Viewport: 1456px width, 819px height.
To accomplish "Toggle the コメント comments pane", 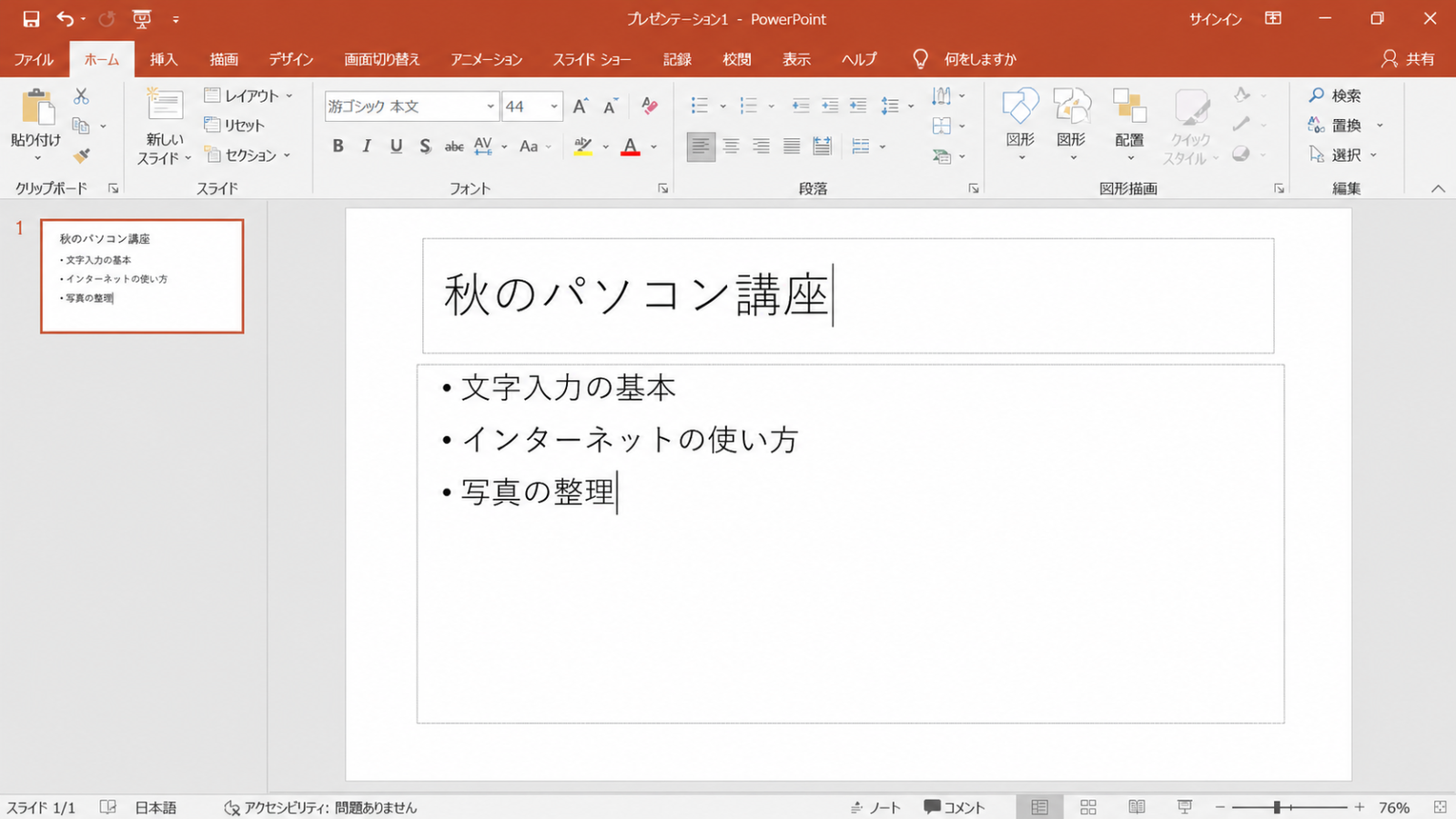I will pos(955,807).
